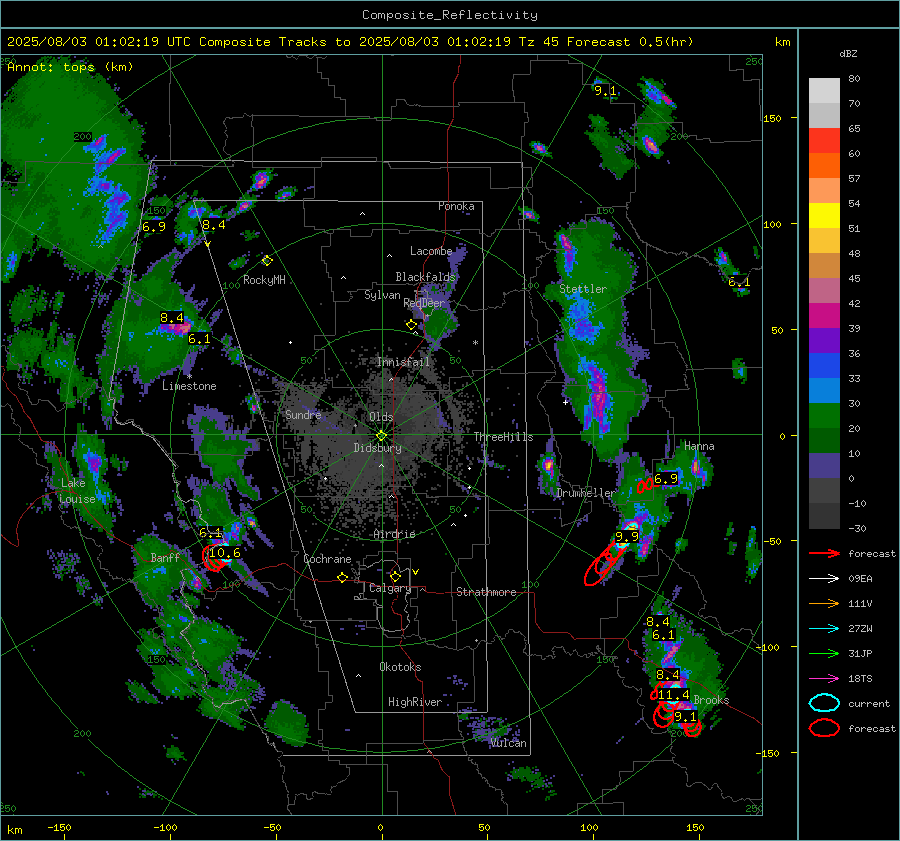Click the RedDeer city label
The image size is (900, 841).
[x=424, y=303]
